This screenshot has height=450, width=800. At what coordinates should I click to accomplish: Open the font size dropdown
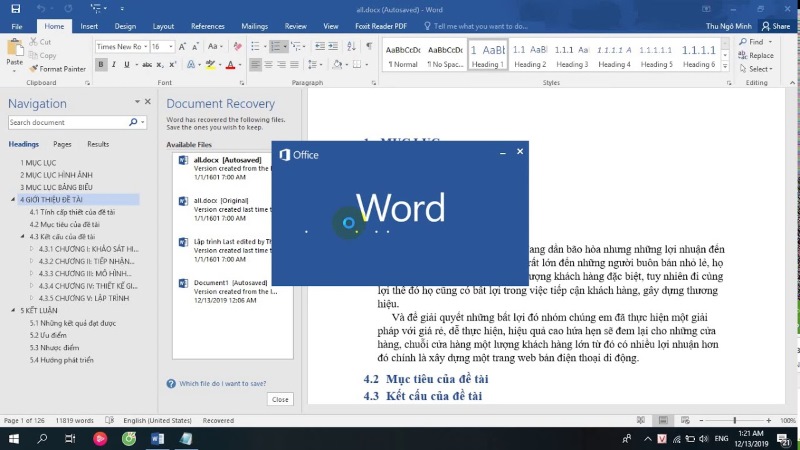click(170, 46)
